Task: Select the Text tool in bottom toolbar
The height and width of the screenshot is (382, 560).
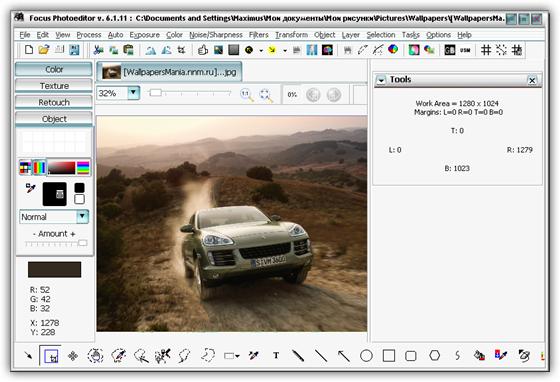Action: 276,355
